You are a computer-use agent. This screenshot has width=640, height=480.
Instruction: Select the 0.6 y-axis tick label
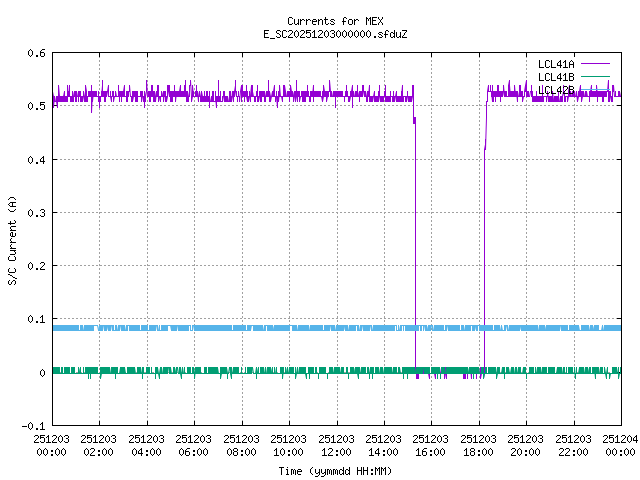point(35,53)
